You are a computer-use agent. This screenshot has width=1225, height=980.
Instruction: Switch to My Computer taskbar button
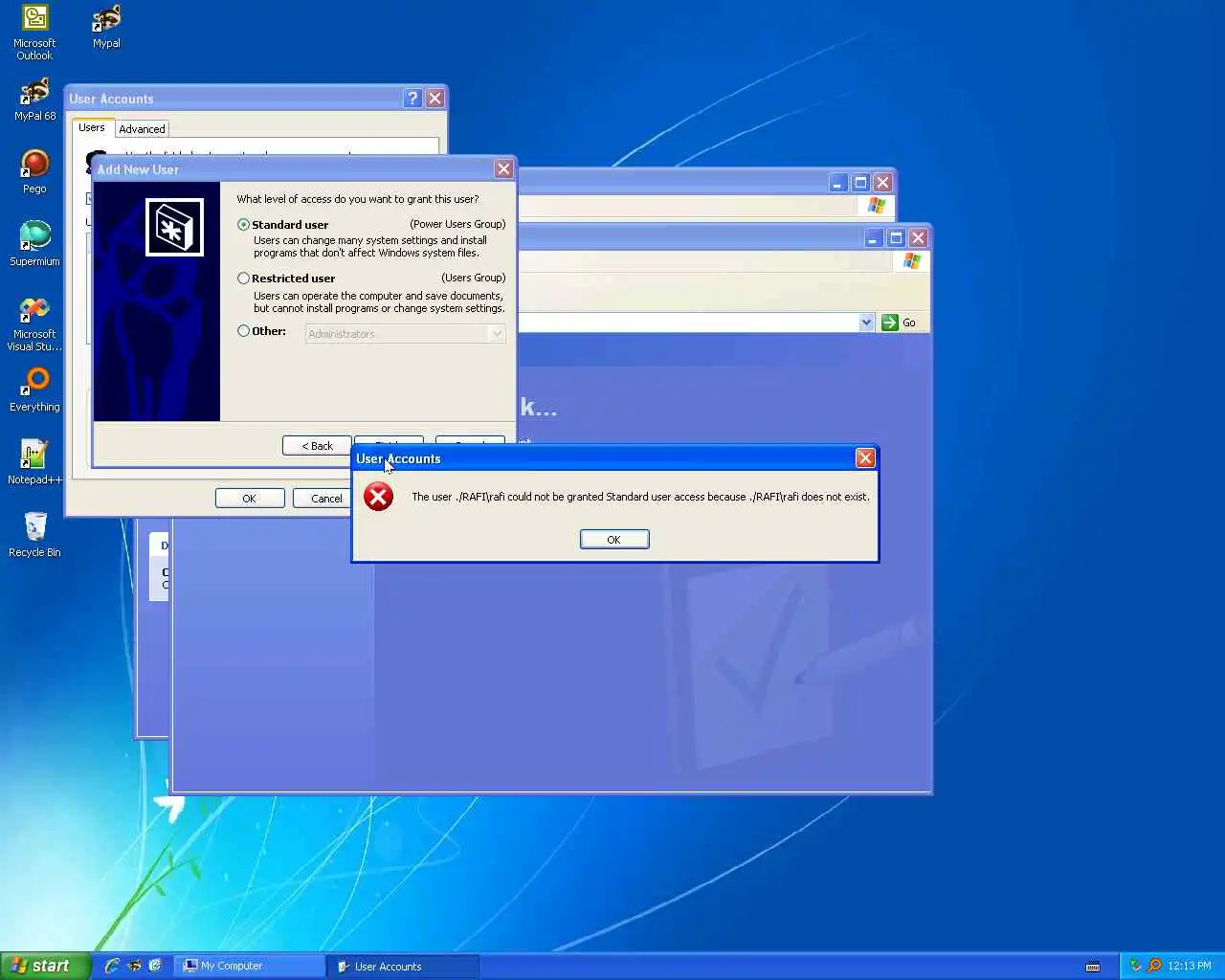point(249,966)
